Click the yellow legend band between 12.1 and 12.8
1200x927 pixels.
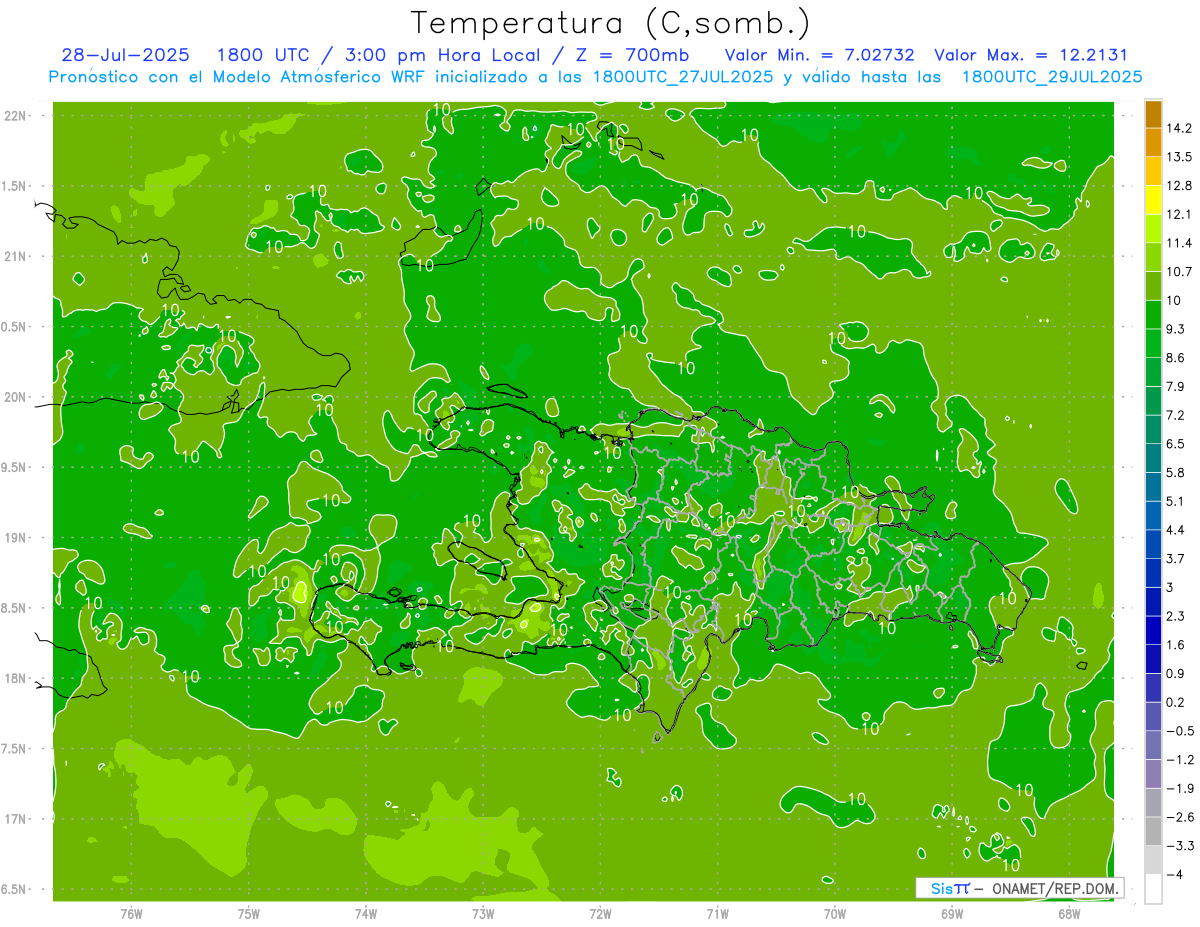1153,199
